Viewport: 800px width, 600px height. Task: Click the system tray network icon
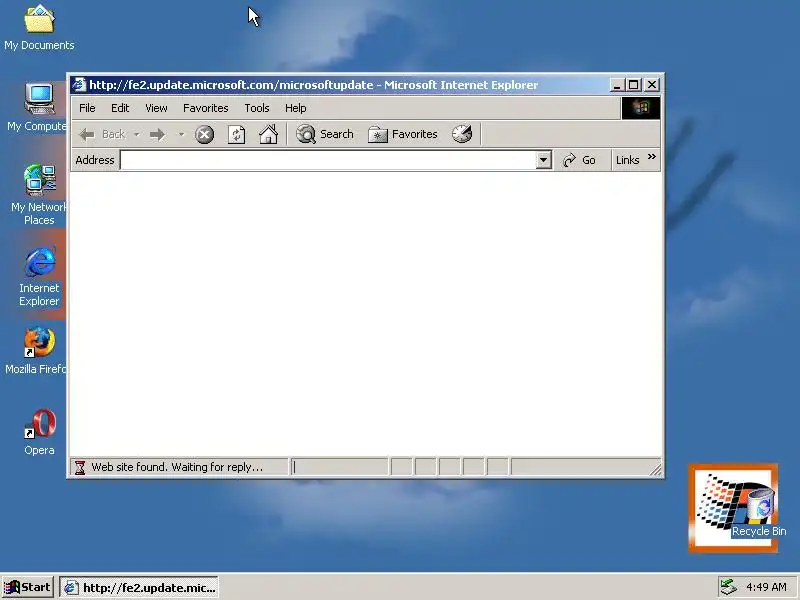coord(728,587)
